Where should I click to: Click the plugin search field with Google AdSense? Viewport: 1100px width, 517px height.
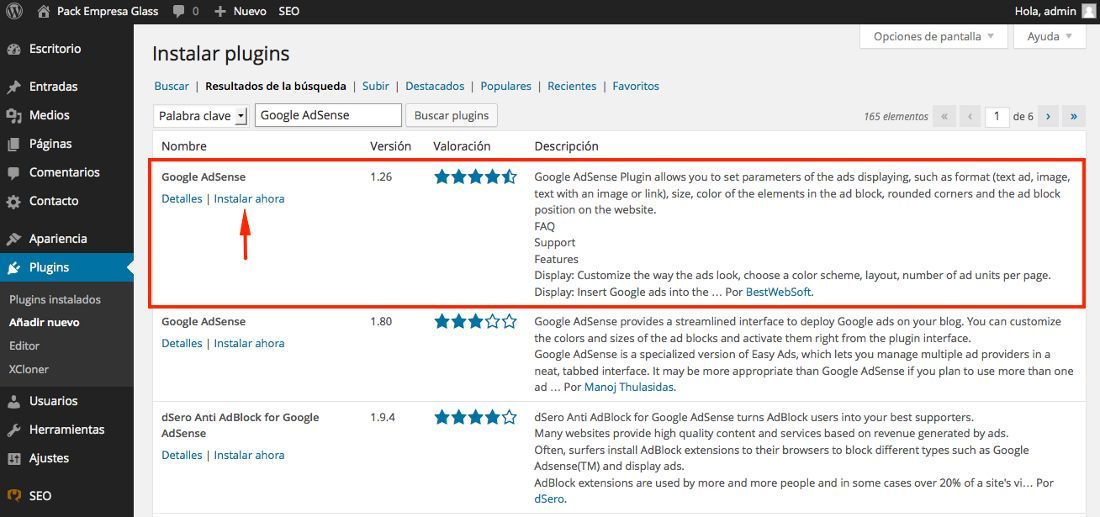(x=328, y=116)
